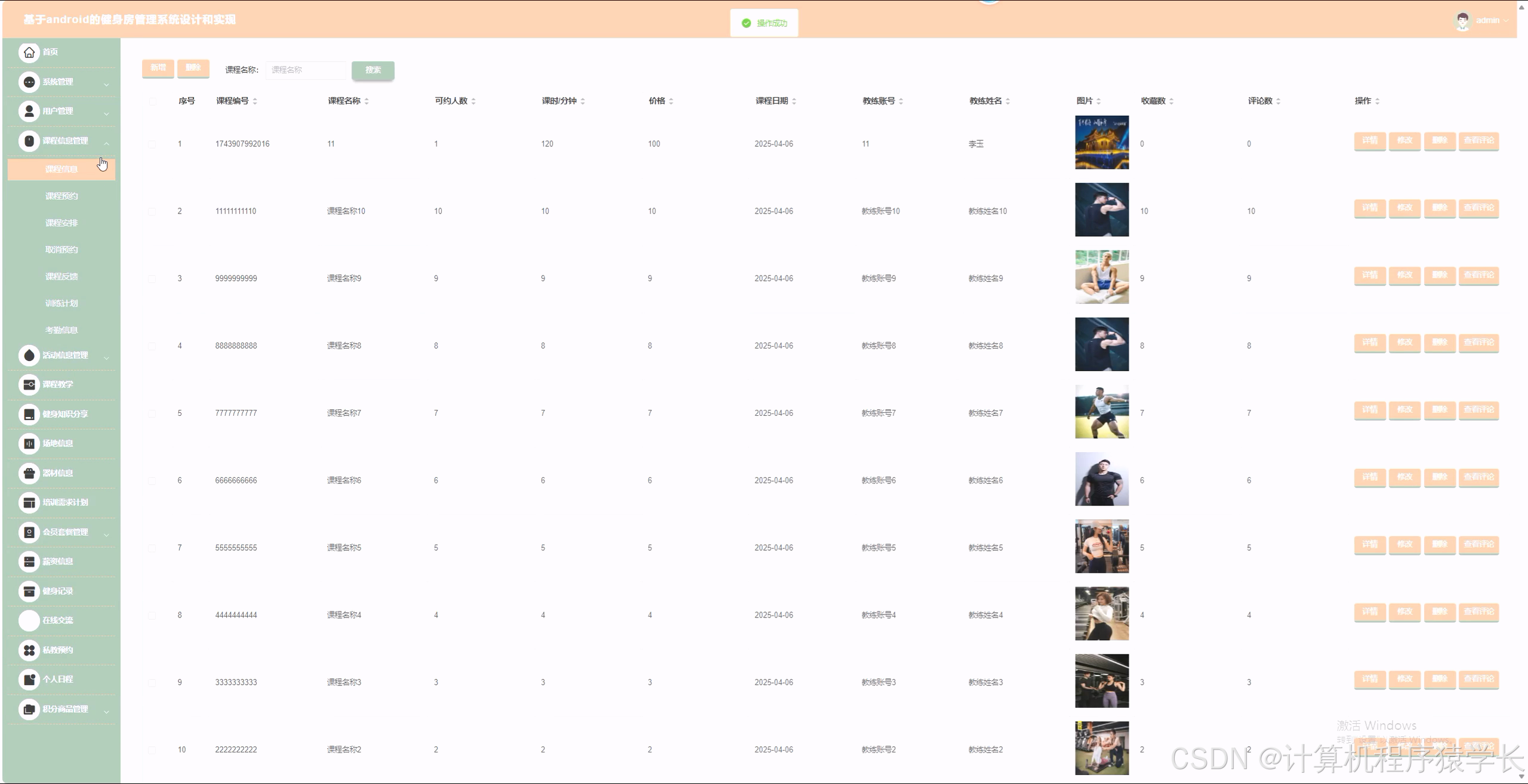Click the 健身知识分享 icon
Image resolution: width=1528 pixels, height=784 pixels.
(29, 414)
